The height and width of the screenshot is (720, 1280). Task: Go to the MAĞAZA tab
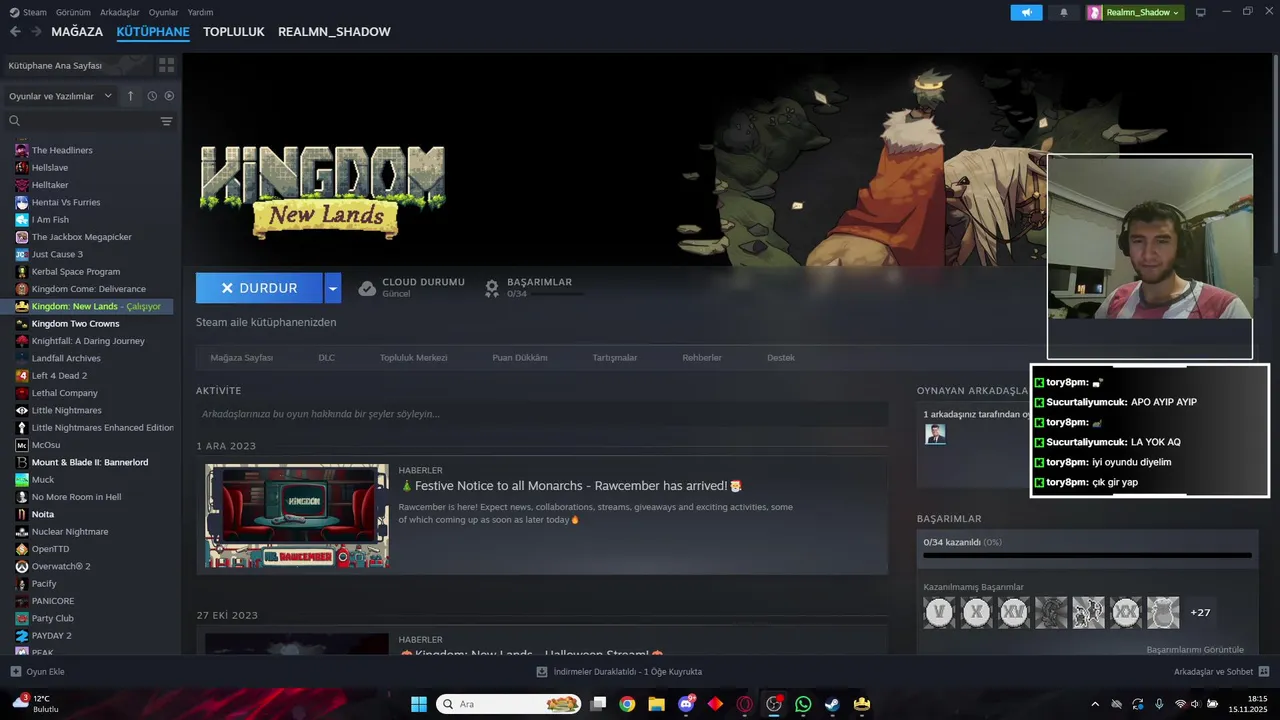[77, 32]
